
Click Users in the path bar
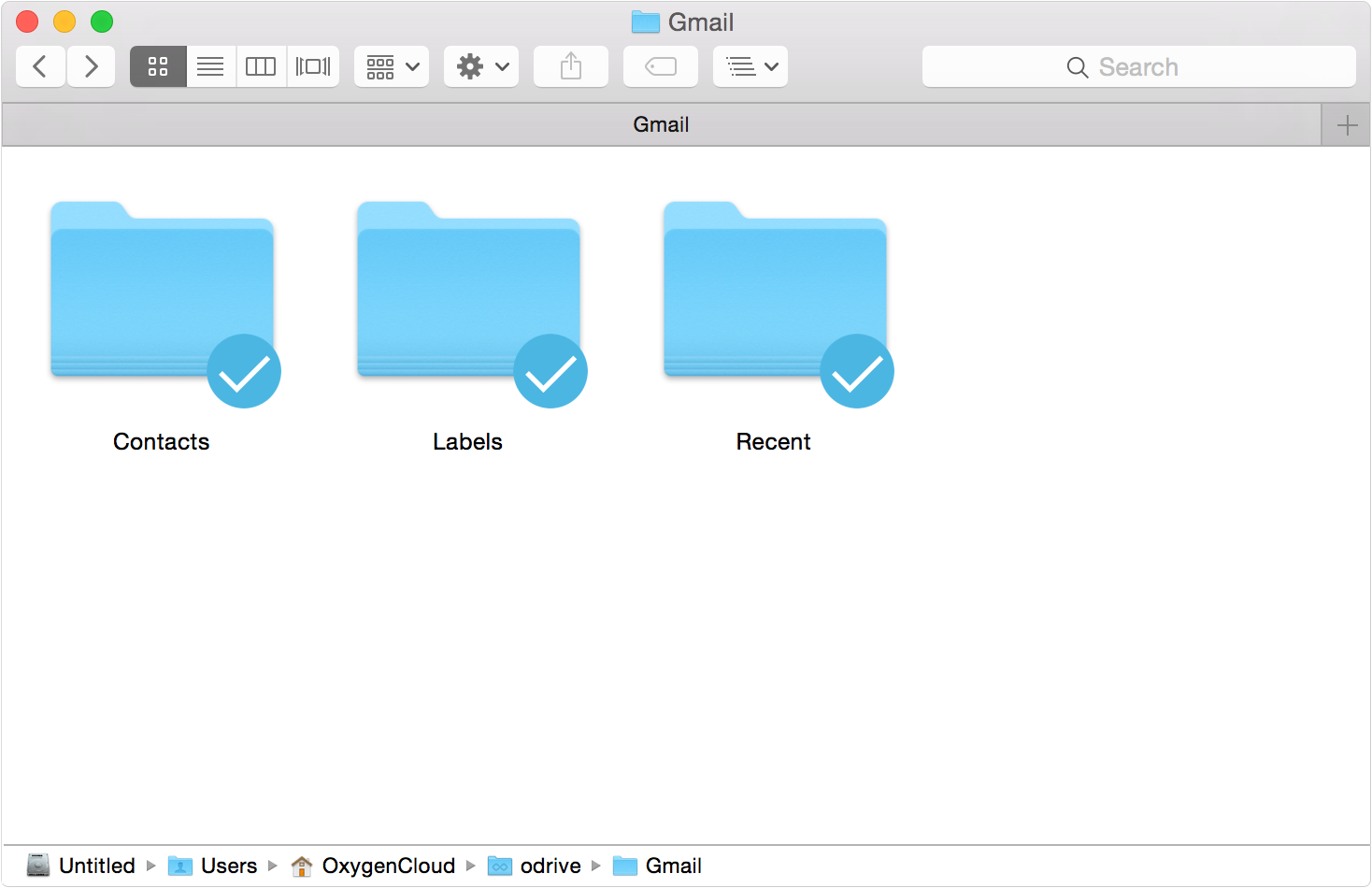(212, 866)
